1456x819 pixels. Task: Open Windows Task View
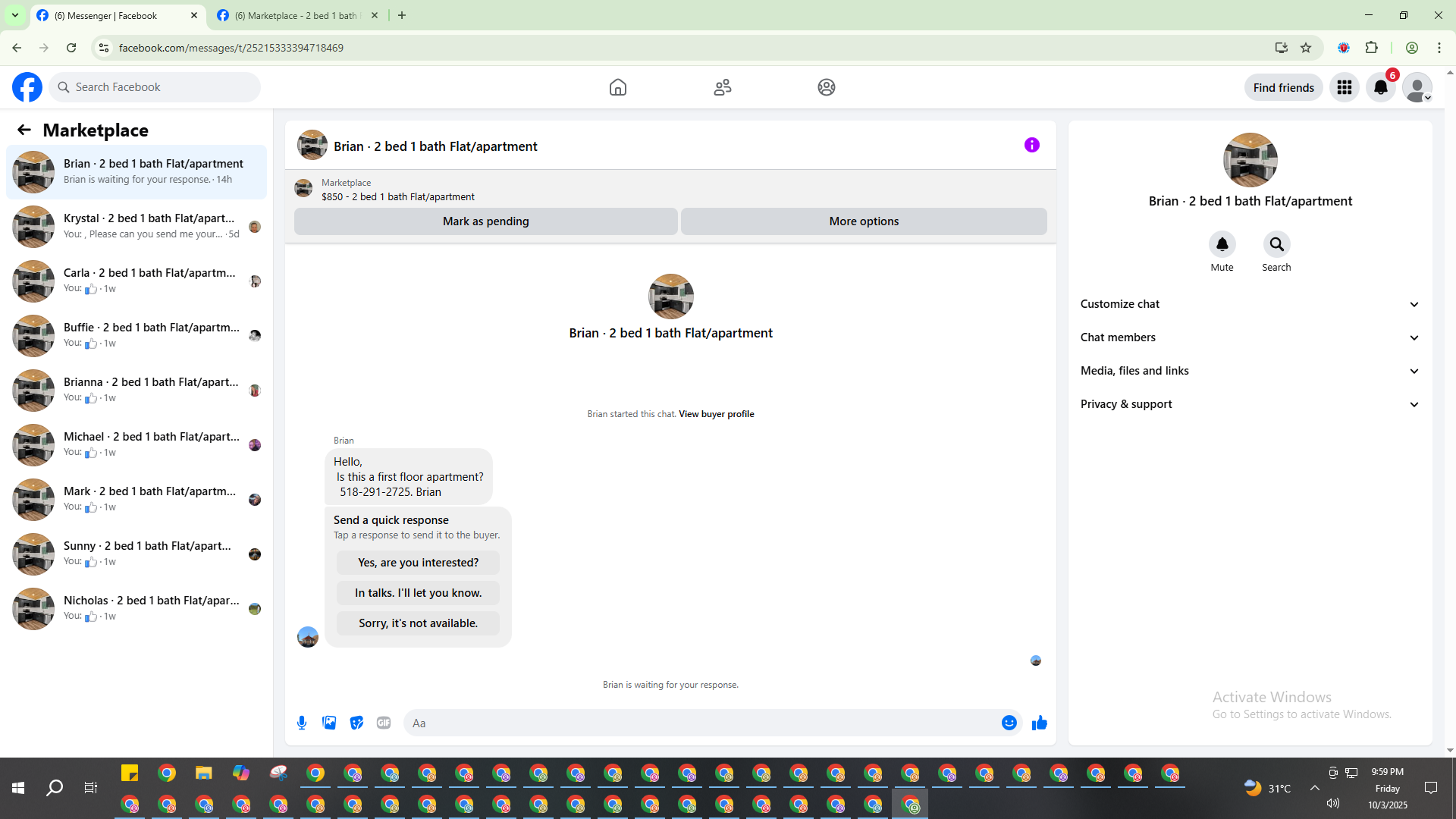[91, 788]
